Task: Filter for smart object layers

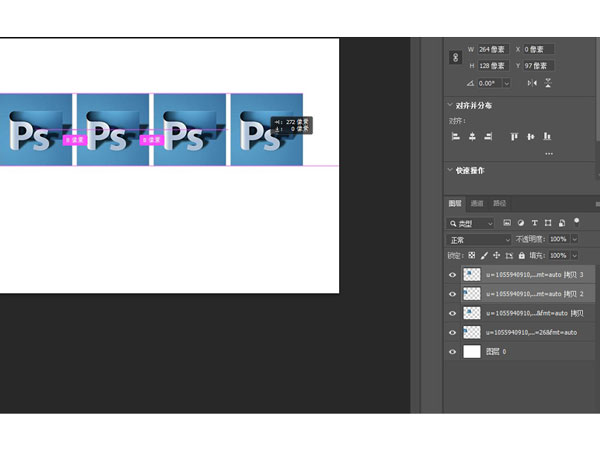Action: click(562, 223)
